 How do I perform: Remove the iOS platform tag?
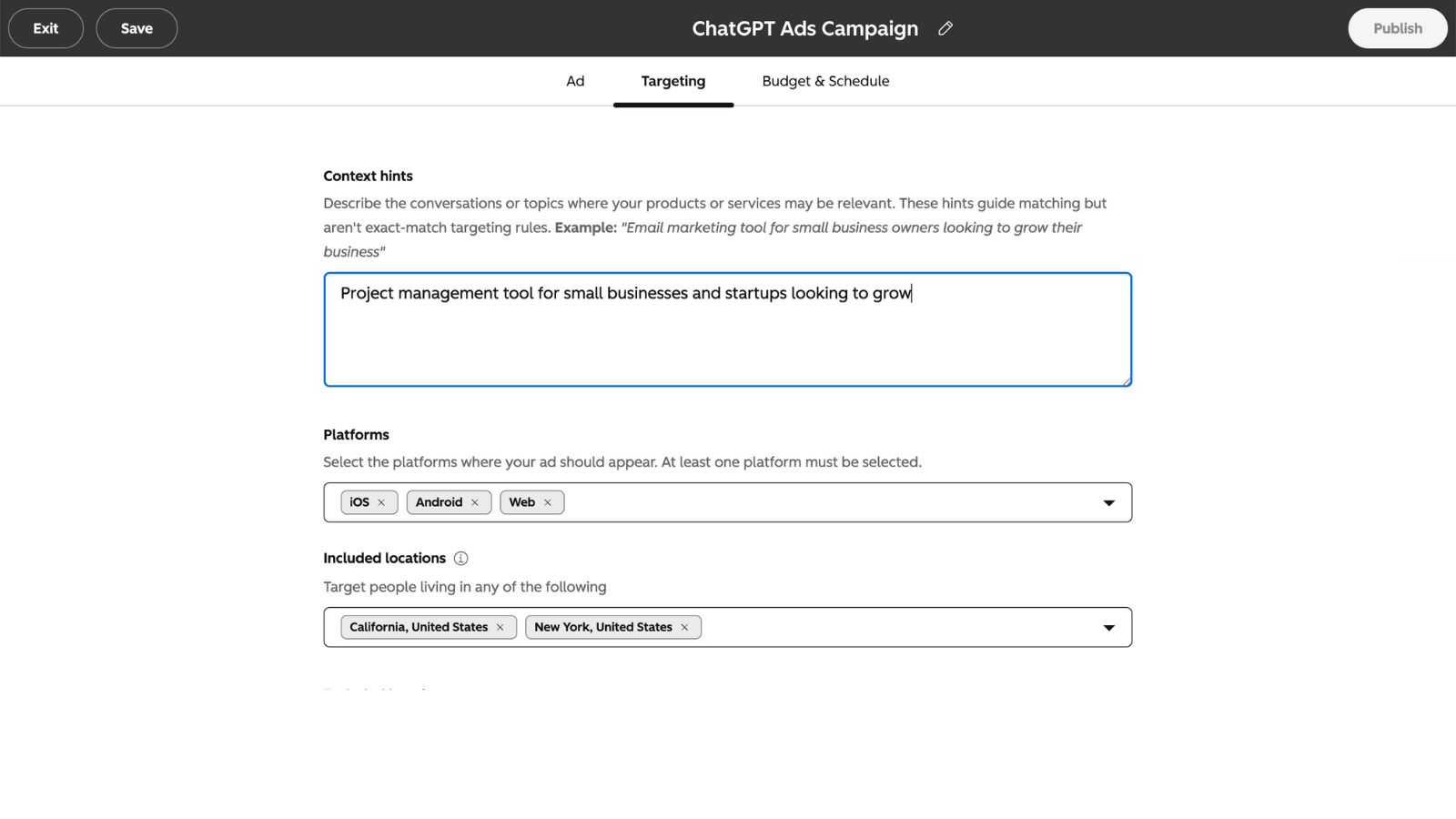381,502
